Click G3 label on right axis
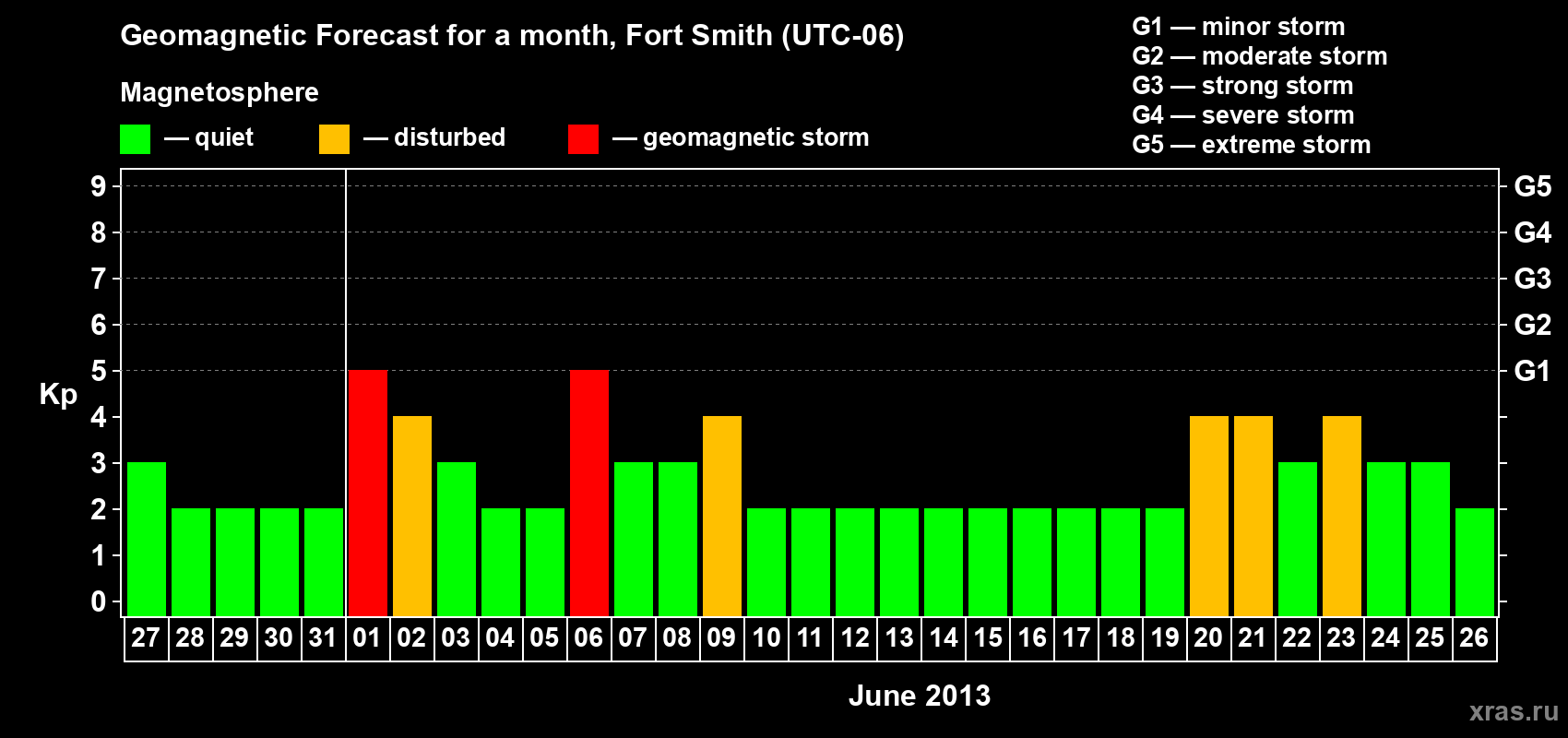1568x738 pixels. [x=1533, y=279]
